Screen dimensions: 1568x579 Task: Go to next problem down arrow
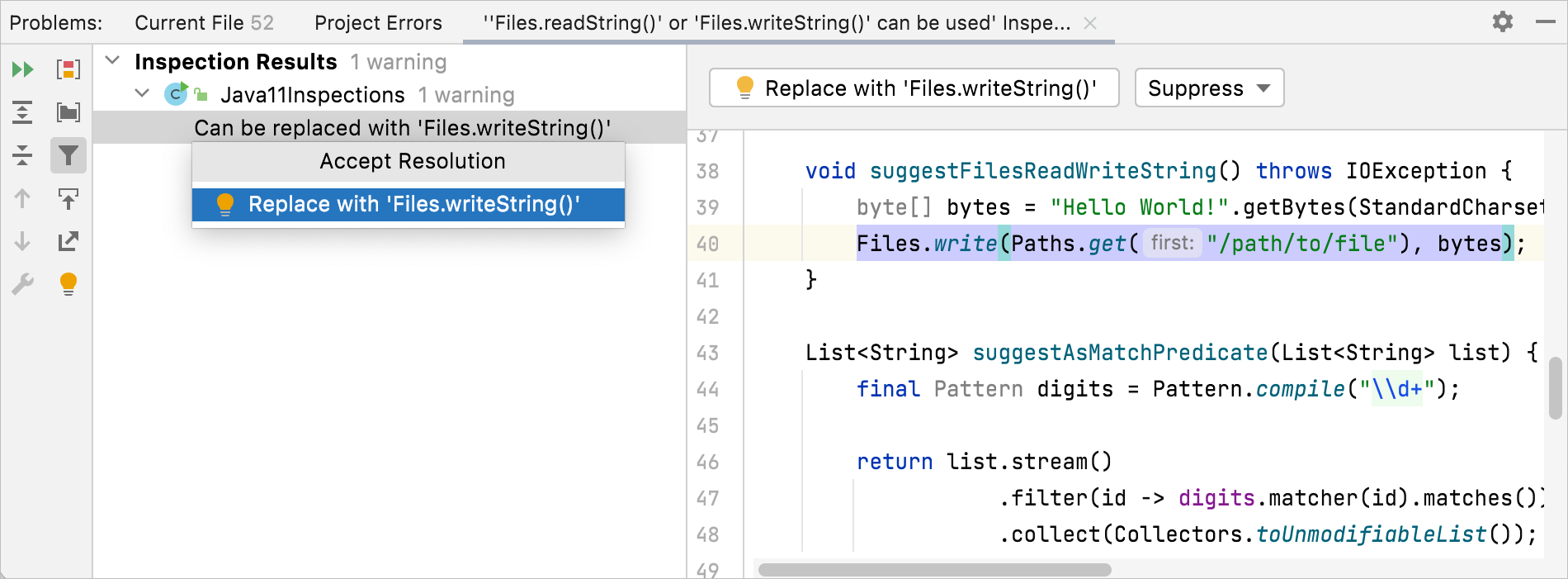pyautogui.click(x=22, y=241)
